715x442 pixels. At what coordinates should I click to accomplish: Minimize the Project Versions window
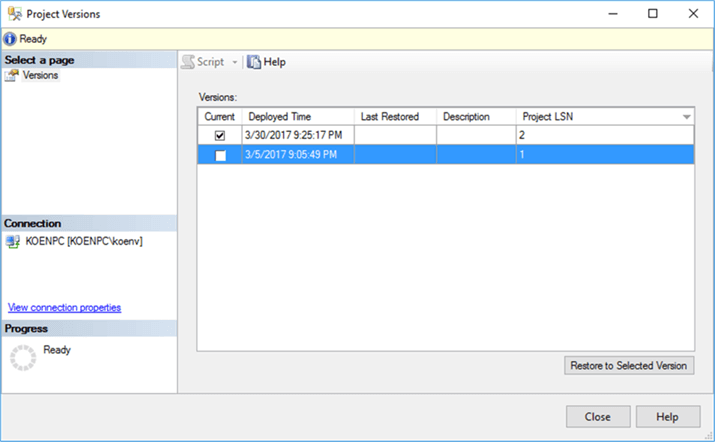pyautogui.click(x=613, y=14)
